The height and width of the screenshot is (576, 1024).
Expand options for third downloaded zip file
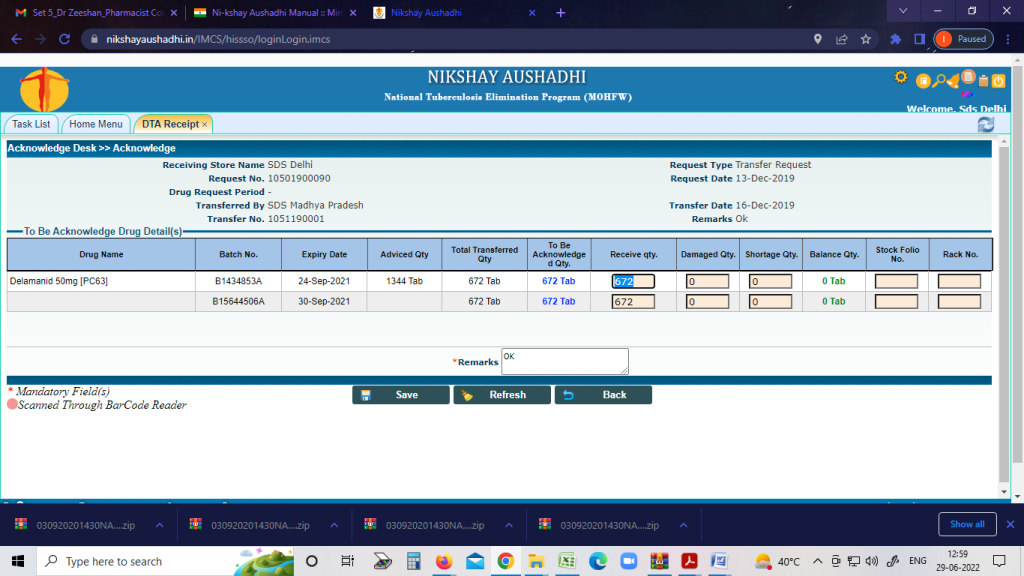point(509,525)
